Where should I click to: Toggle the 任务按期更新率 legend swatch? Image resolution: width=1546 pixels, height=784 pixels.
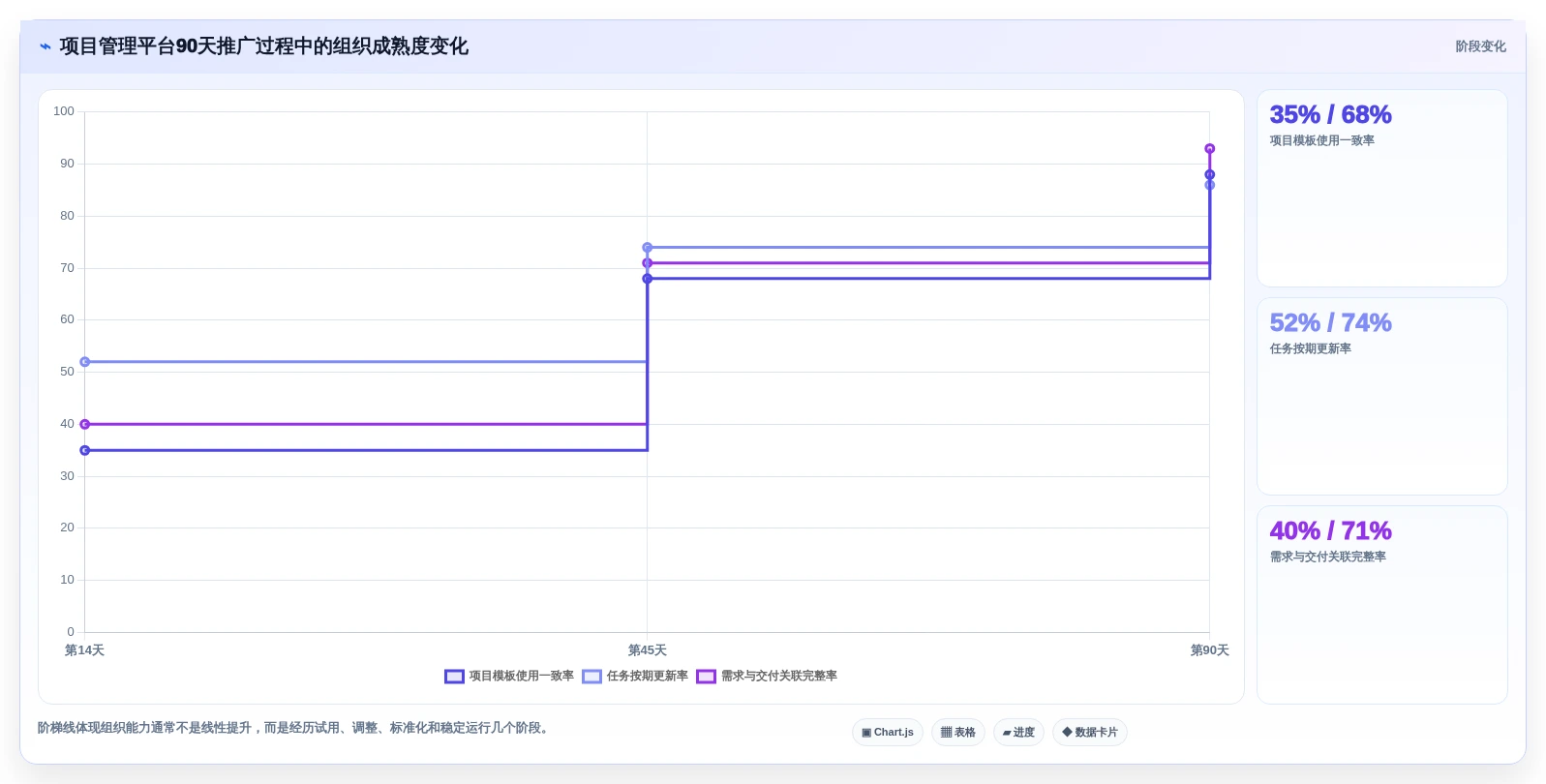click(x=591, y=677)
